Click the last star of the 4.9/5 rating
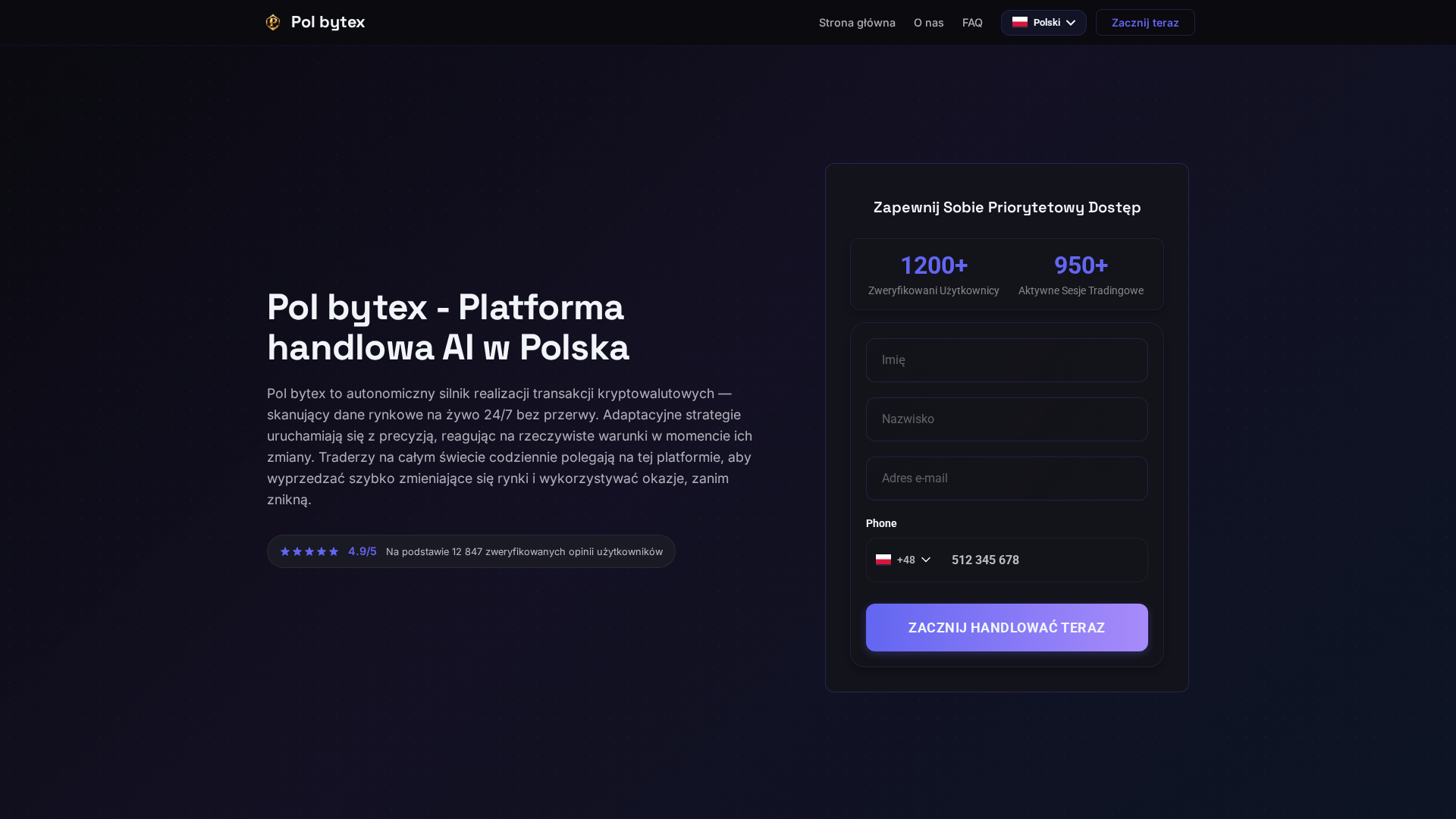Viewport: 1456px width, 819px height. 334,551
